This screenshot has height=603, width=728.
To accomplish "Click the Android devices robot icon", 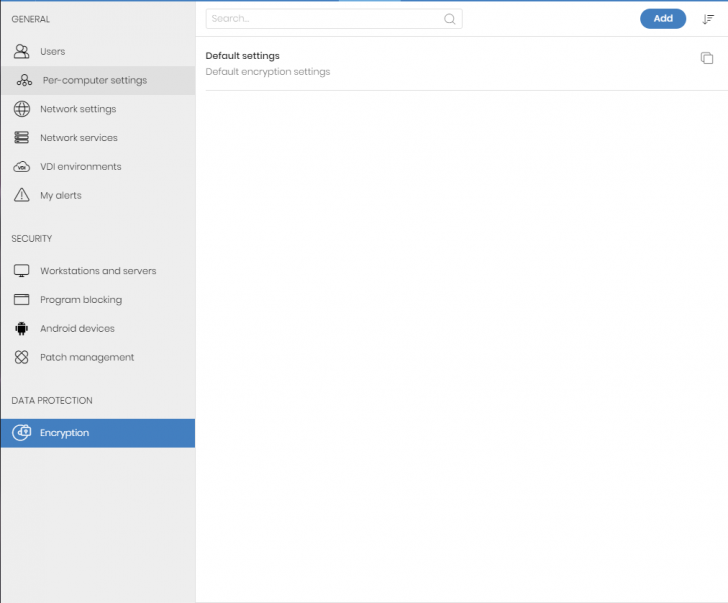I will click(21, 328).
